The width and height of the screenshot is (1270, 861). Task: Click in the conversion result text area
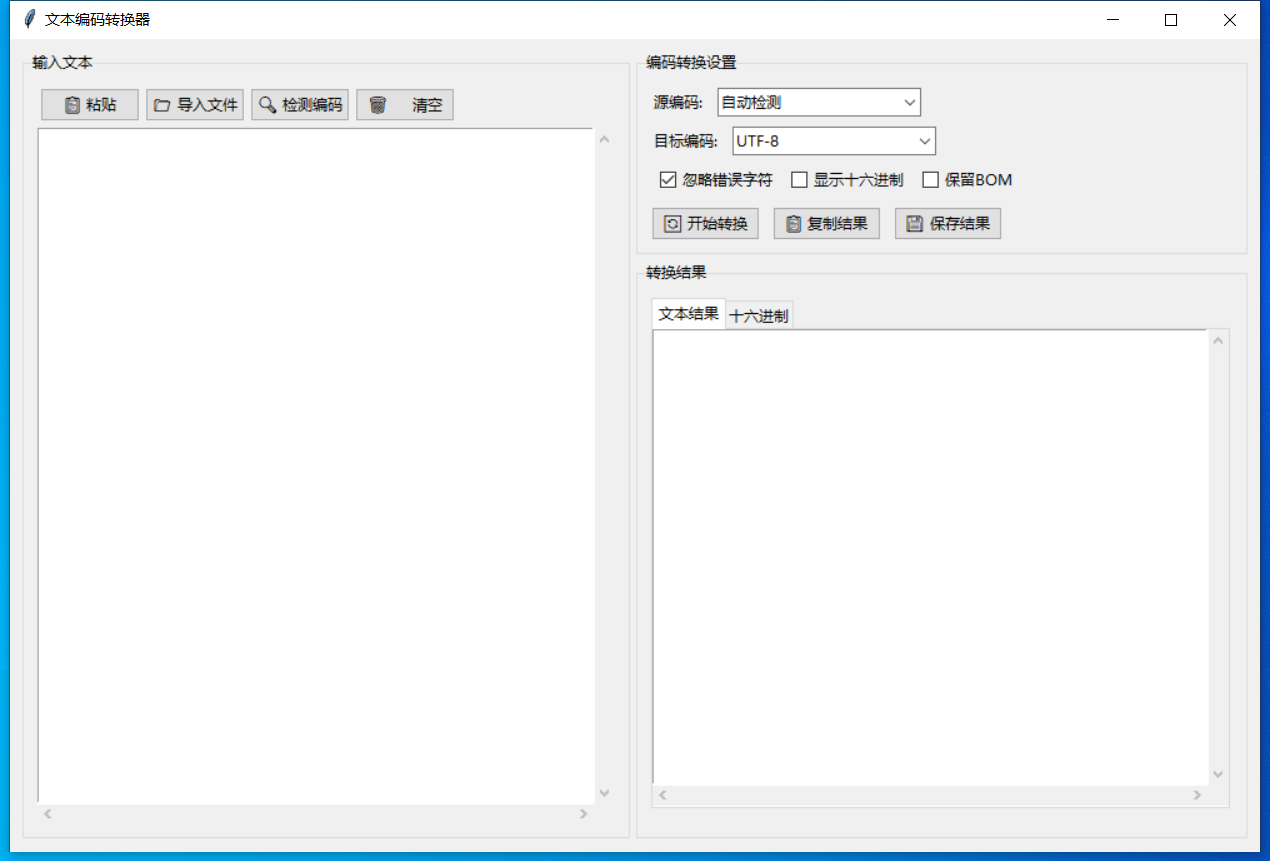(930, 557)
